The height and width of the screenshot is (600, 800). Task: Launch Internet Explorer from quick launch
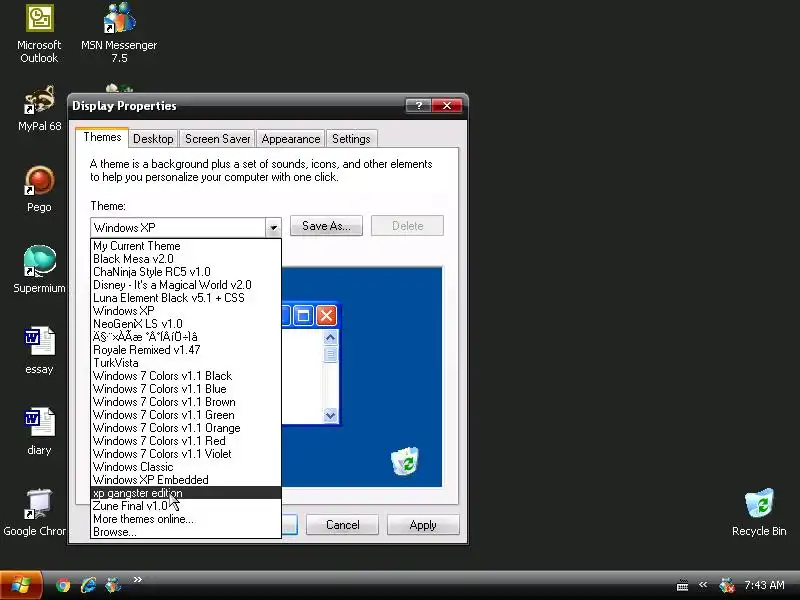click(x=88, y=585)
